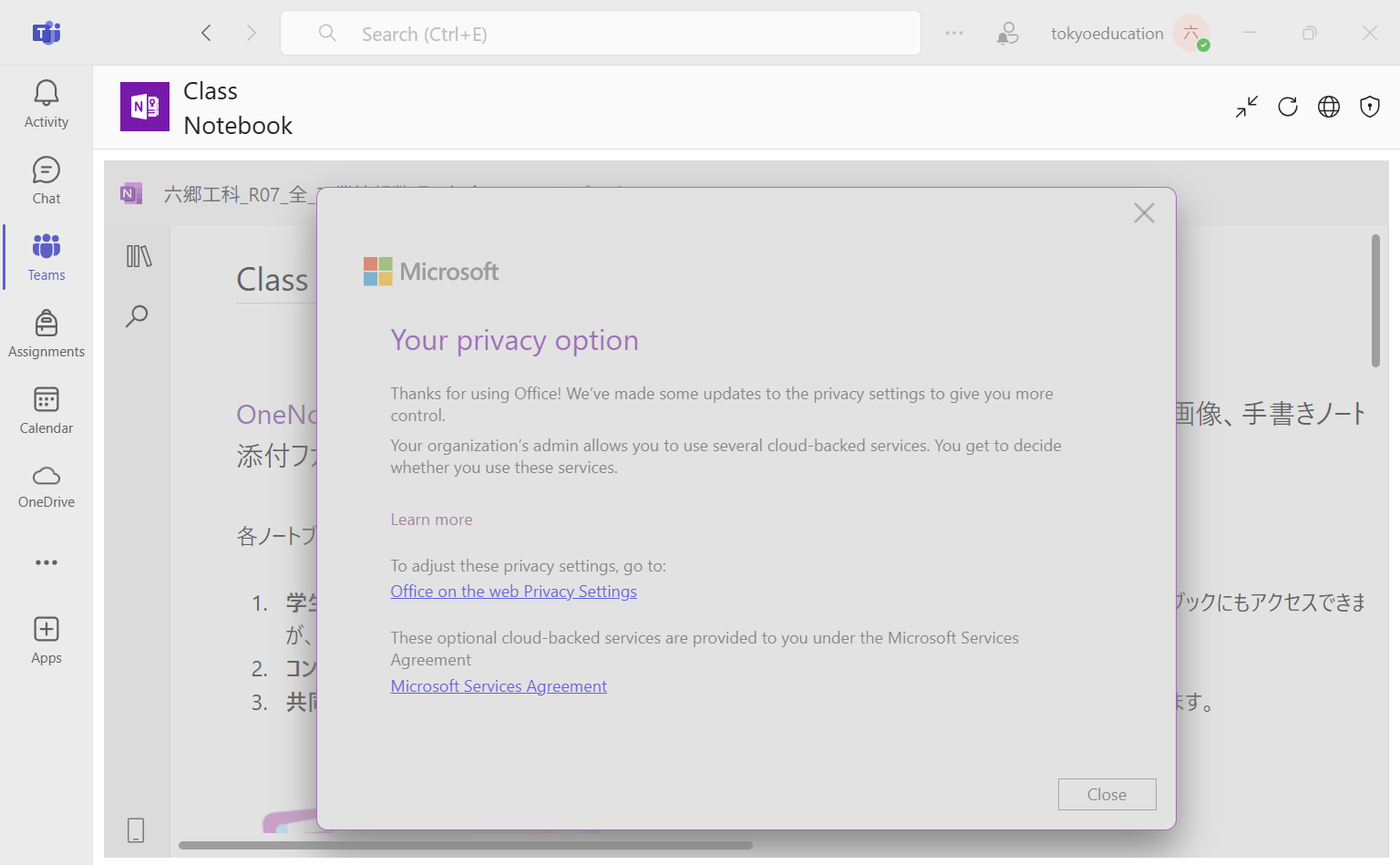Open the Chat section

[46, 180]
